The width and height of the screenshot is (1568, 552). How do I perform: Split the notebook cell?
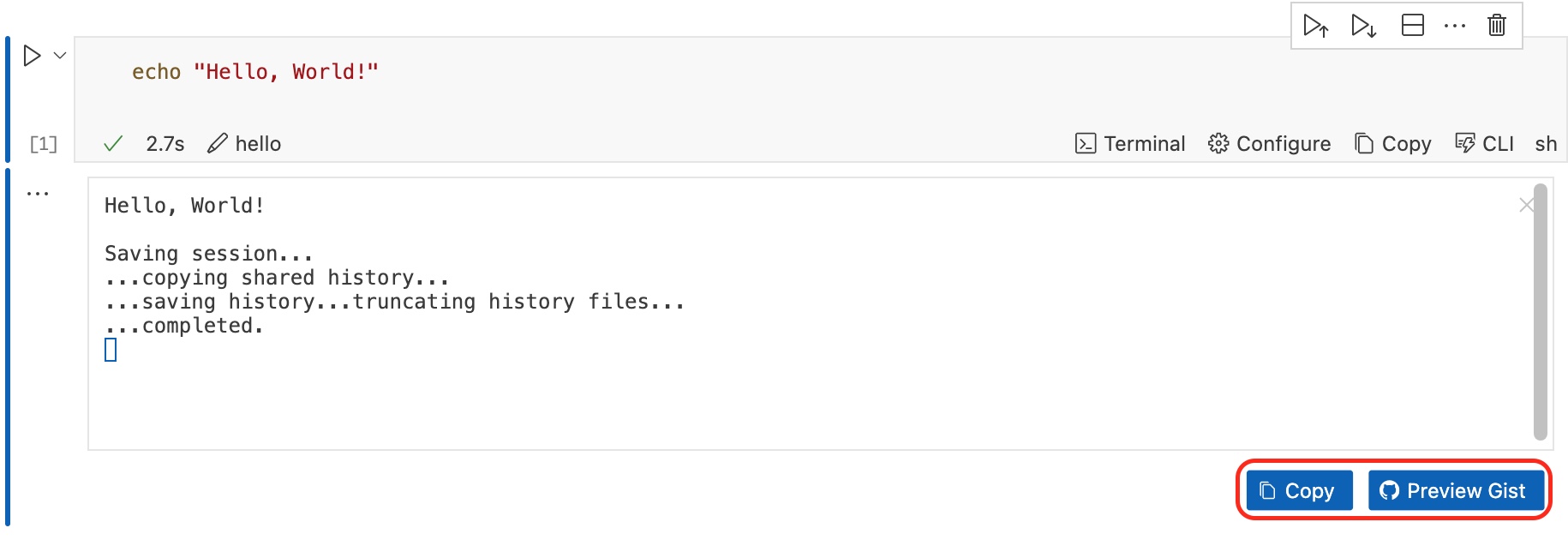pos(1411,26)
